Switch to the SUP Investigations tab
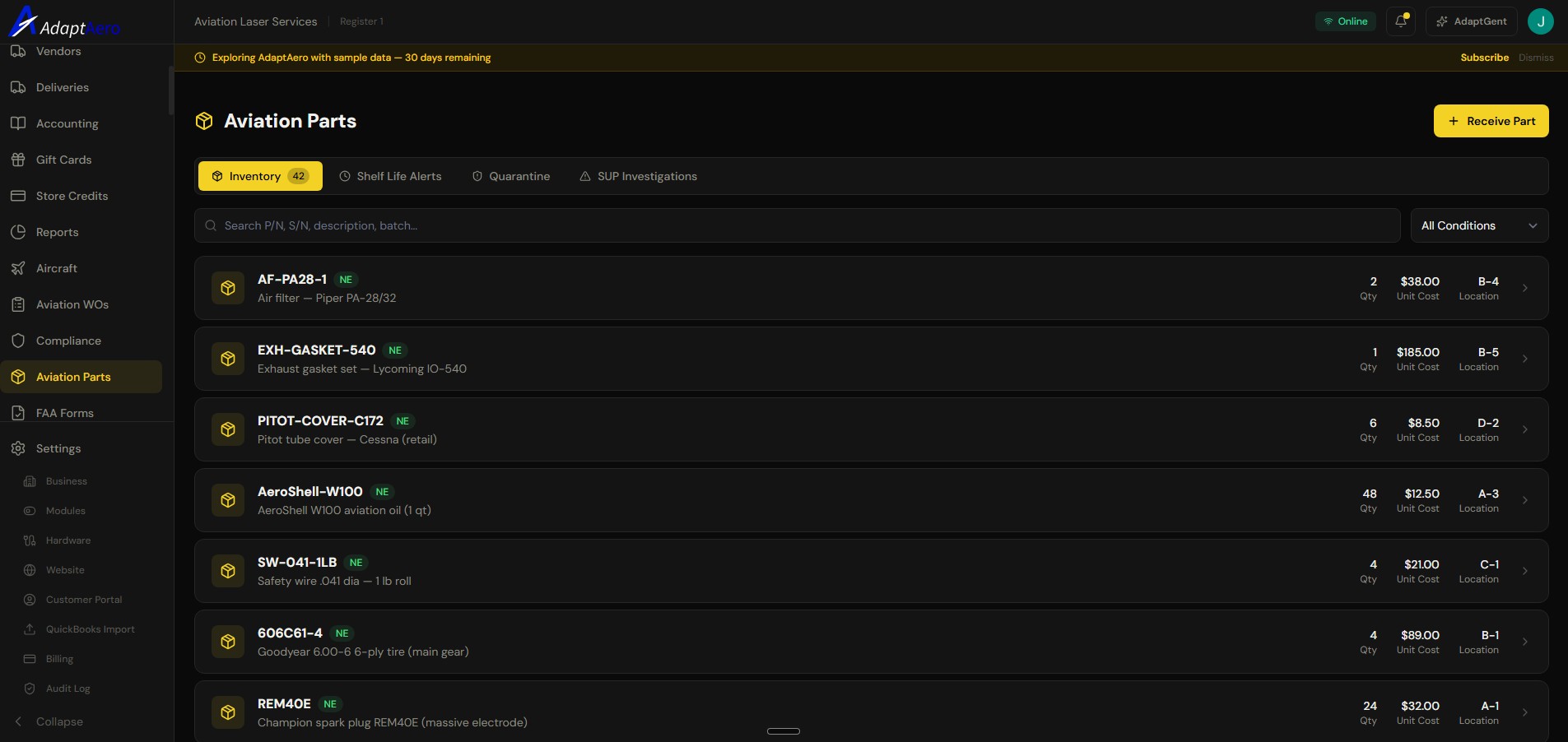The image size is (1568, 742). coord(647,176)
